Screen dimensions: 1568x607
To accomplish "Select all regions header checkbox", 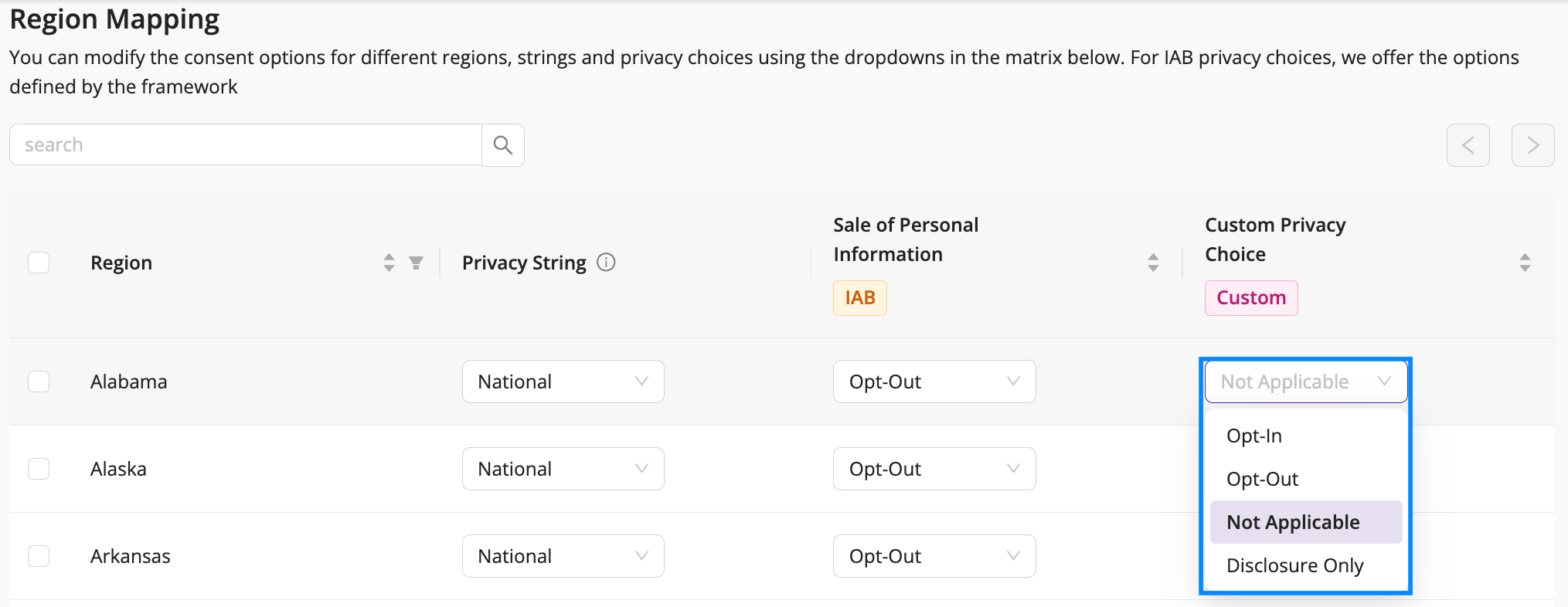I will tap(39, 263).
